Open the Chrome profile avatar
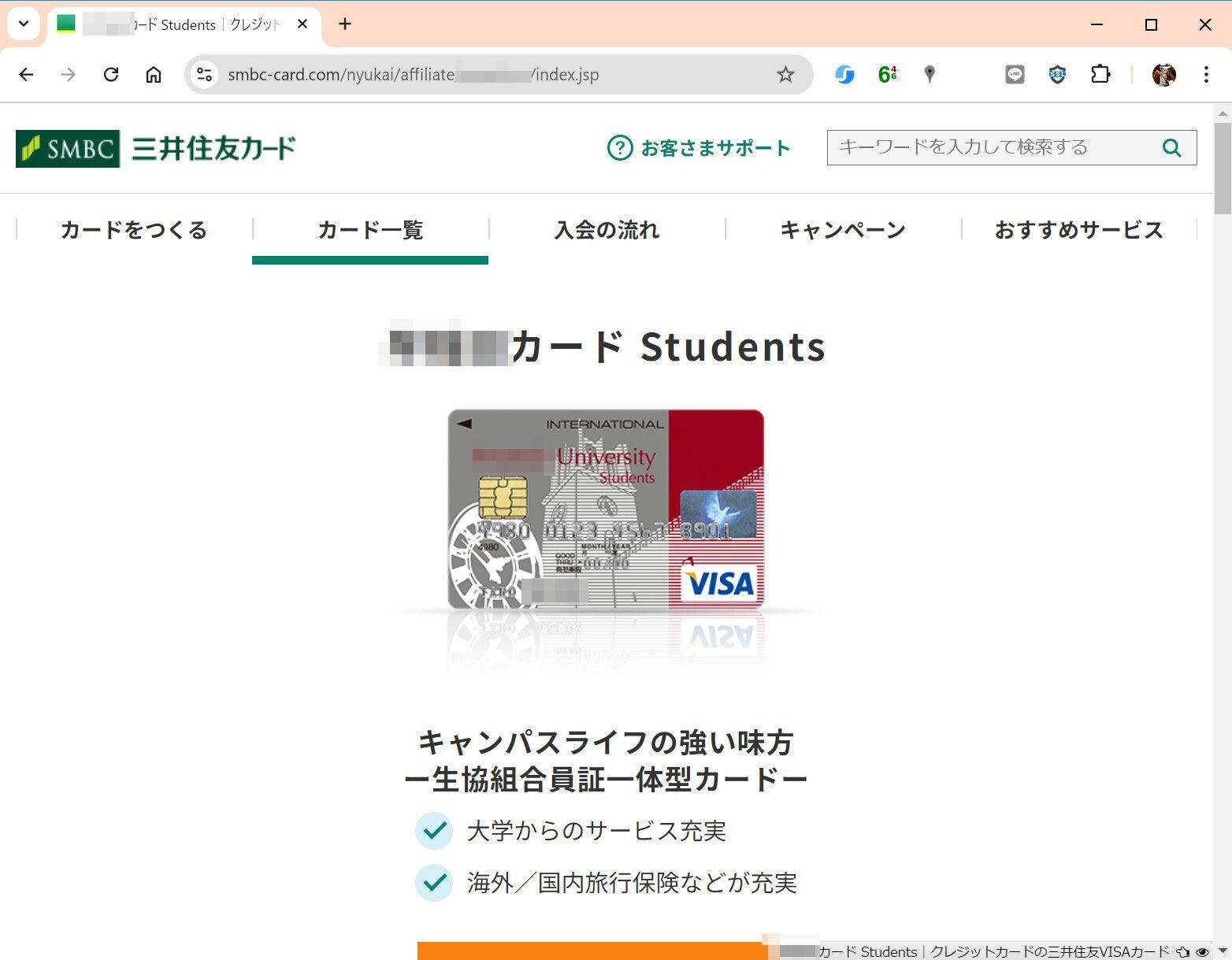 (1163, 75)
